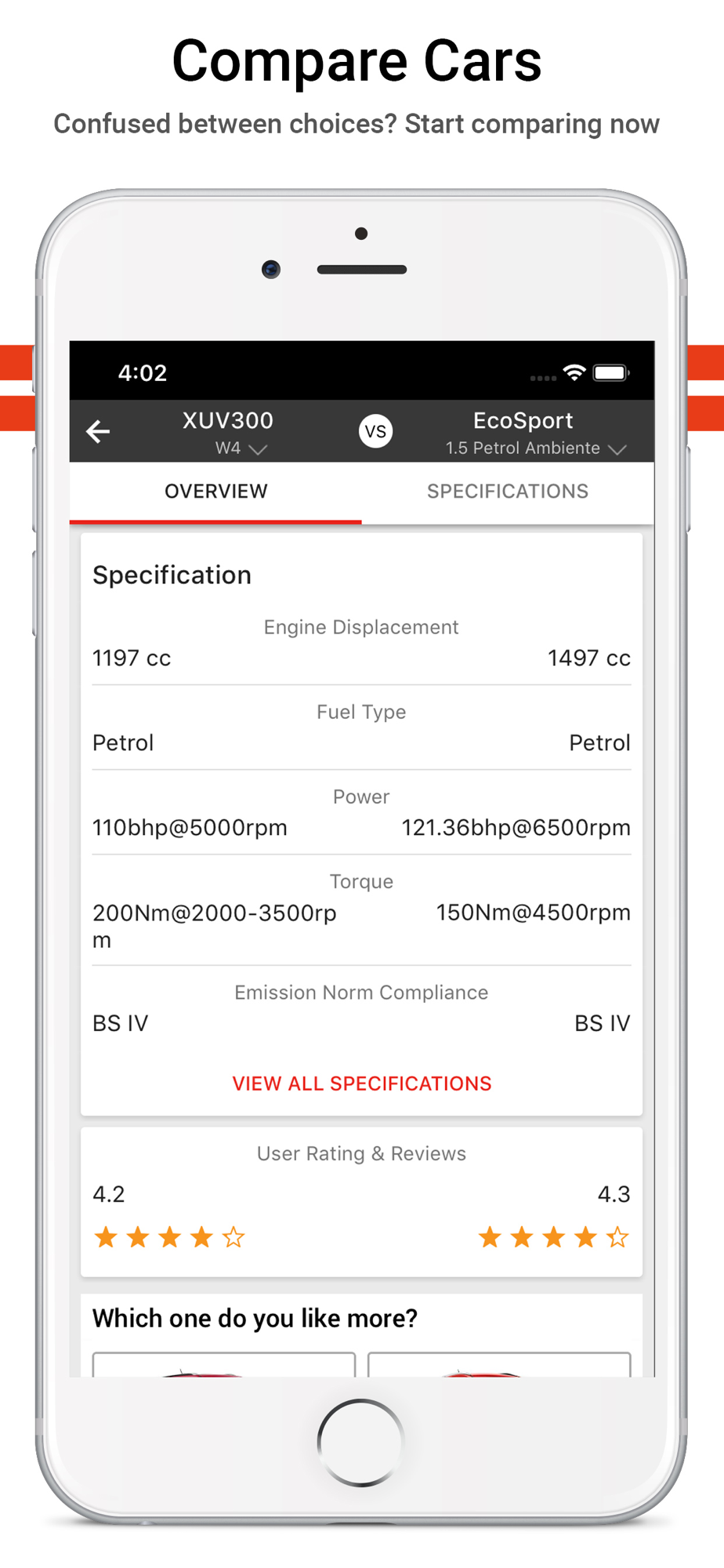Viewport: 724px width, 1568px height.
Task: Open the EcoSport 1.5 Petrol Ambiente variant dropdown
Action: (x=536, y=448)
